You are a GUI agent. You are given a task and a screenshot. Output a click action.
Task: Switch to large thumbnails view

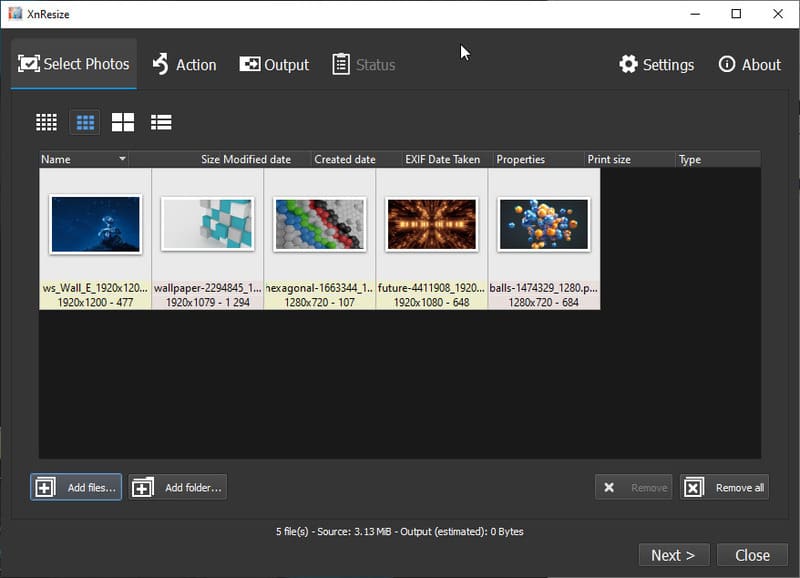(x=123, y=122)
